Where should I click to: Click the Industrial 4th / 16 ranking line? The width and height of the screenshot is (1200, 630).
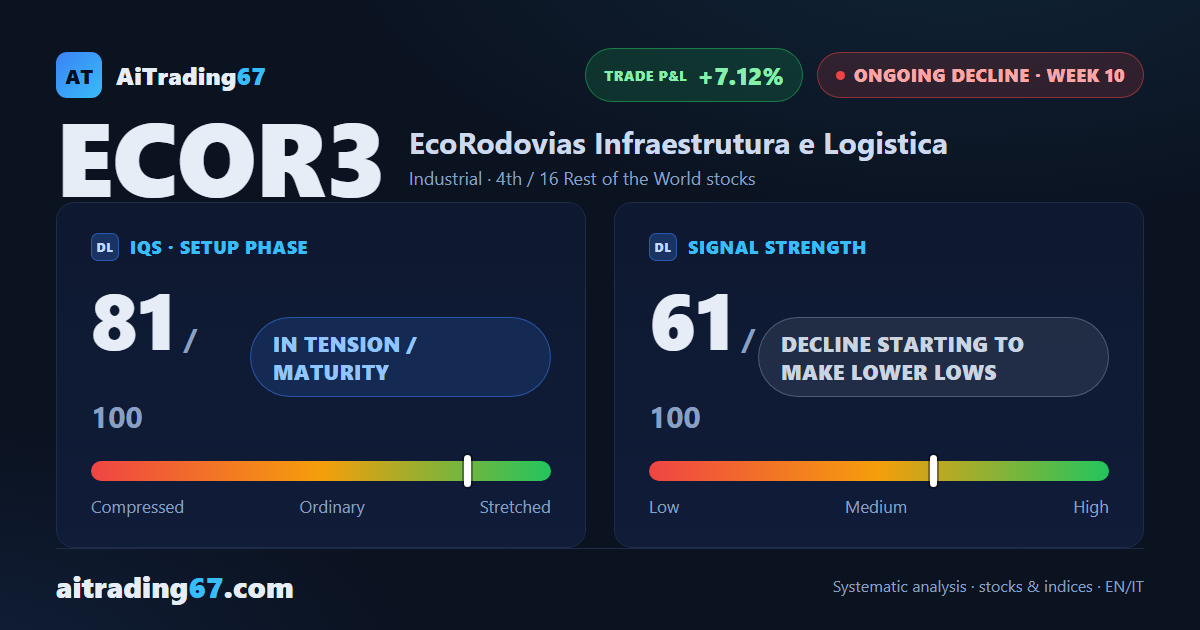point(582,179)
